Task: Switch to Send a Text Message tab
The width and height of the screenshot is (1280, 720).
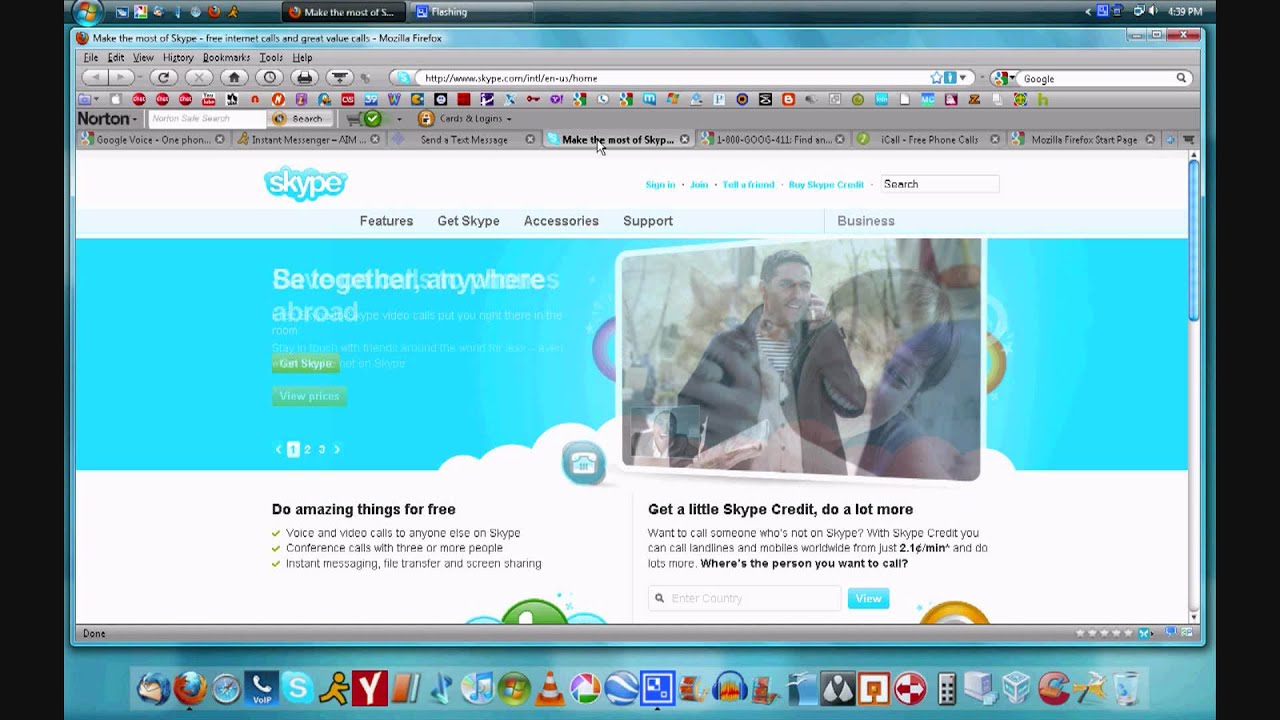Action: point(464,139)
